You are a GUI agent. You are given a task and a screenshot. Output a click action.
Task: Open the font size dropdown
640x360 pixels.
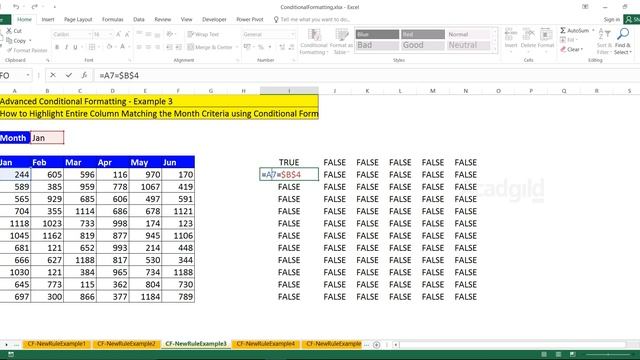click(110, 34)
